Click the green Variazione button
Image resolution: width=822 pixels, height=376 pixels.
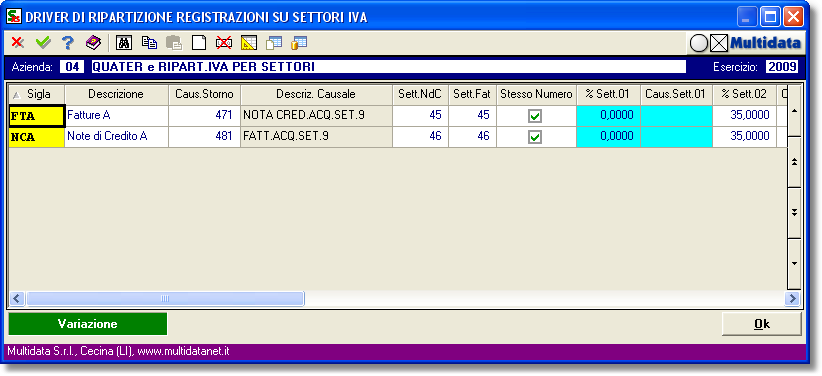(x=88, y=324)
